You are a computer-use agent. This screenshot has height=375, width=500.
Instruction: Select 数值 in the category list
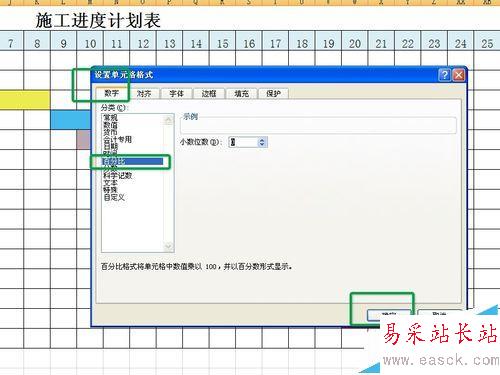110,125
